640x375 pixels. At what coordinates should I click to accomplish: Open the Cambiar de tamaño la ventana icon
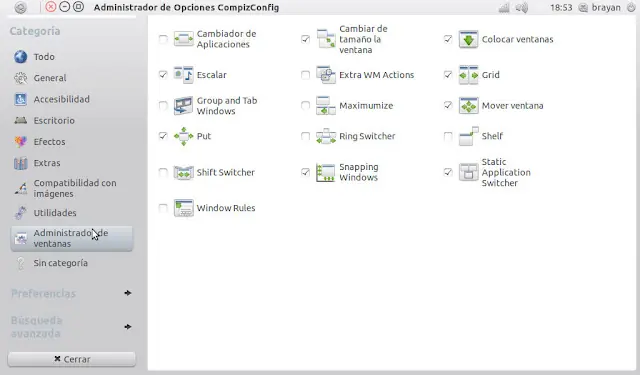(326, 39)
